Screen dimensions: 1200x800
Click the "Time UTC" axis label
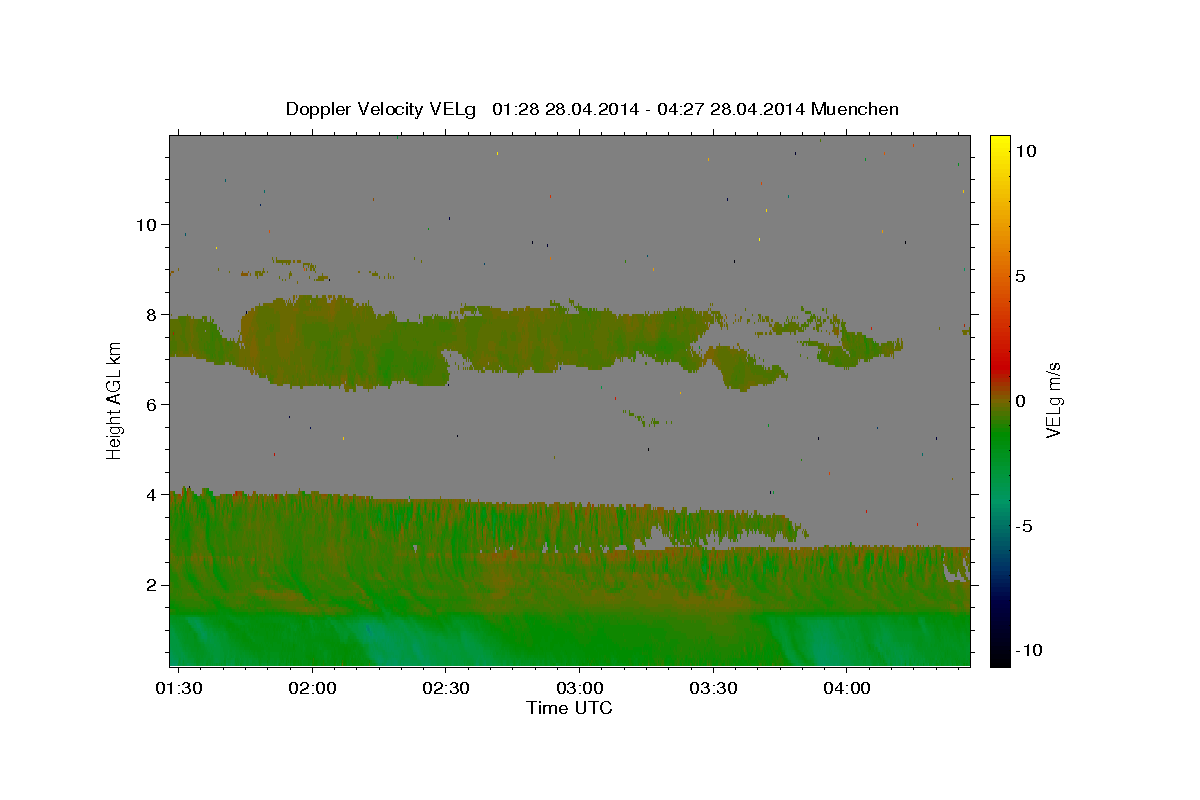(x=569, y=708)
